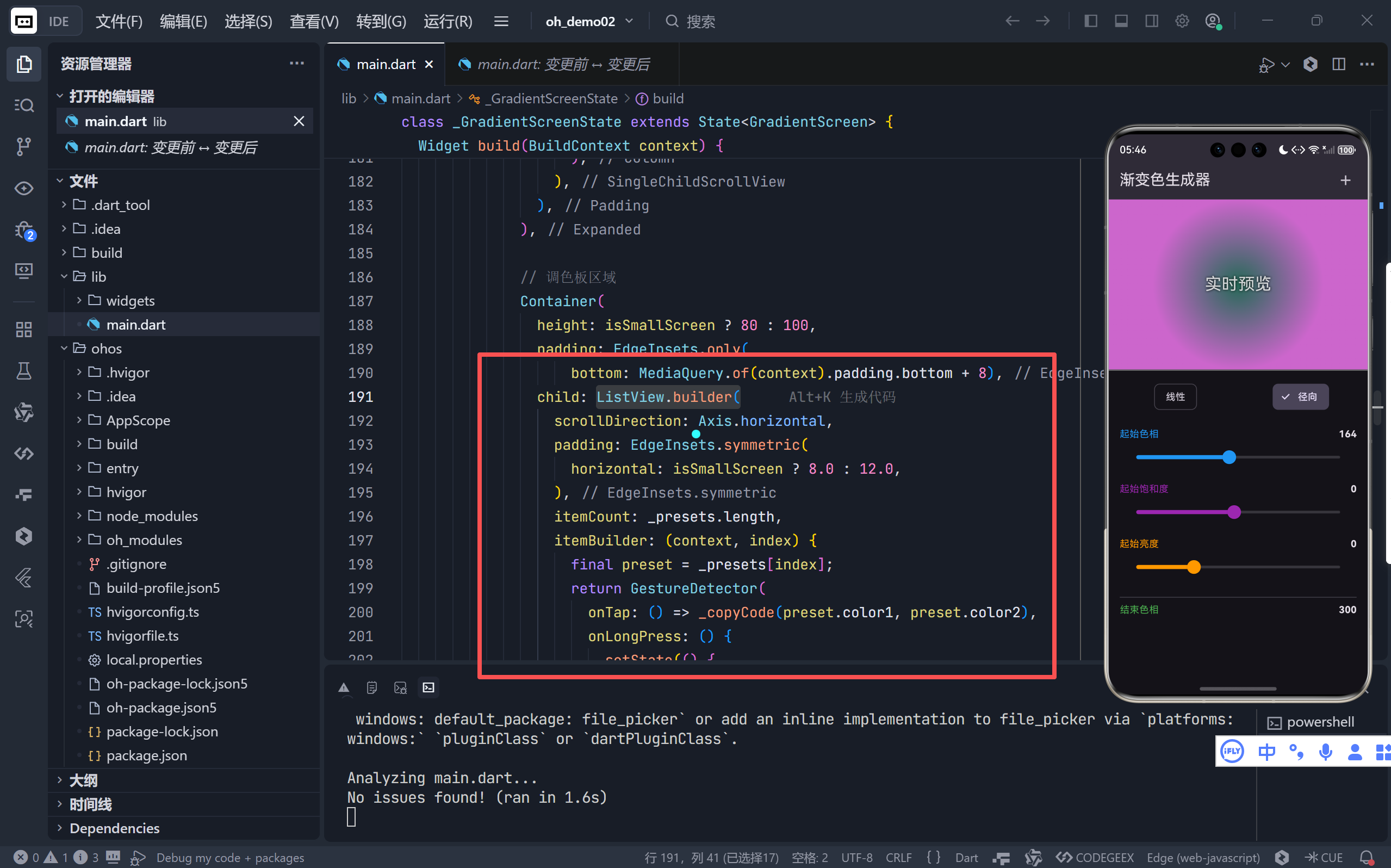Click the CODEGEEX status bar item
This screenshot has width=1391, height=868.
(1095, 857)
